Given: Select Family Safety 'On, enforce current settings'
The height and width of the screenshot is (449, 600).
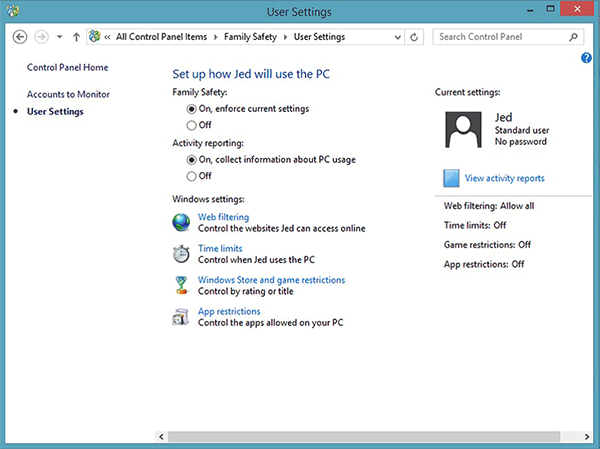Looking at the screenshot, I should (x=191, y=108).
